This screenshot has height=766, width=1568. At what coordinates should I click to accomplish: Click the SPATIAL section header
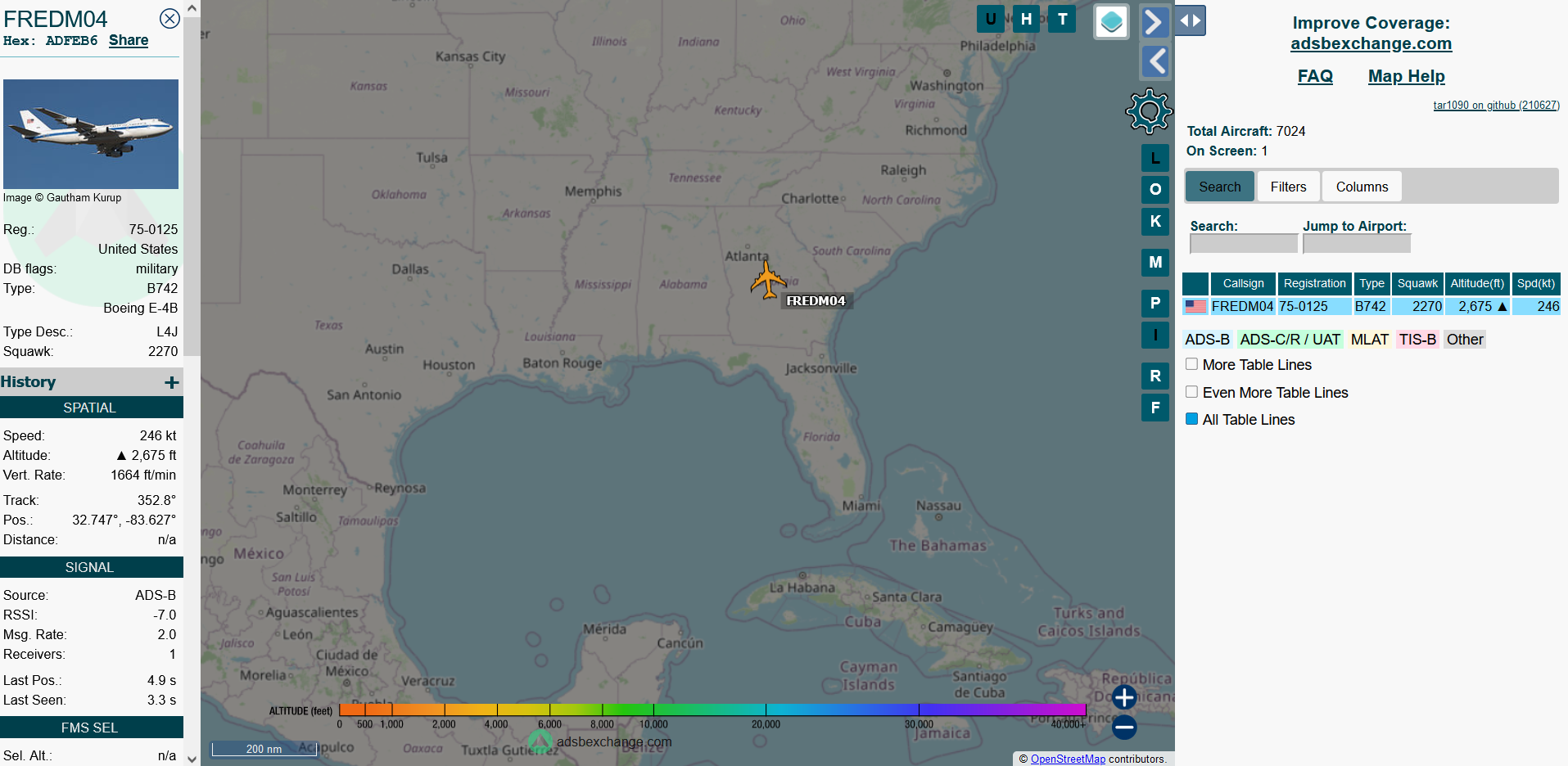(91, 408)
